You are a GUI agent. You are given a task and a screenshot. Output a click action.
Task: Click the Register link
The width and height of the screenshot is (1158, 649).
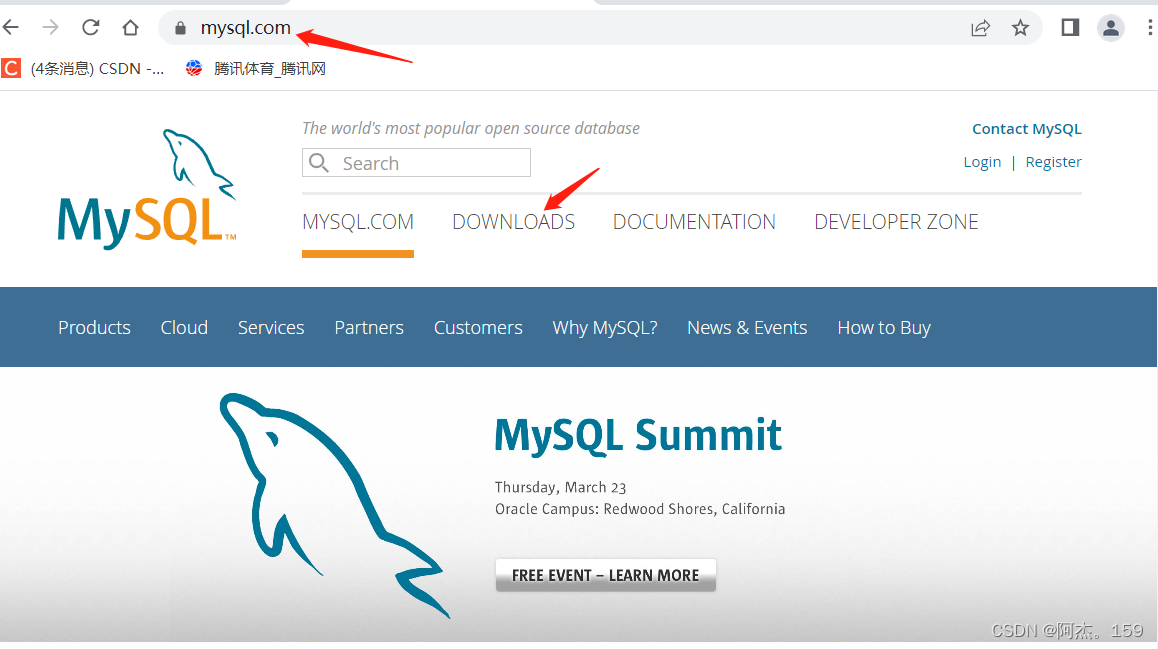1053,162
